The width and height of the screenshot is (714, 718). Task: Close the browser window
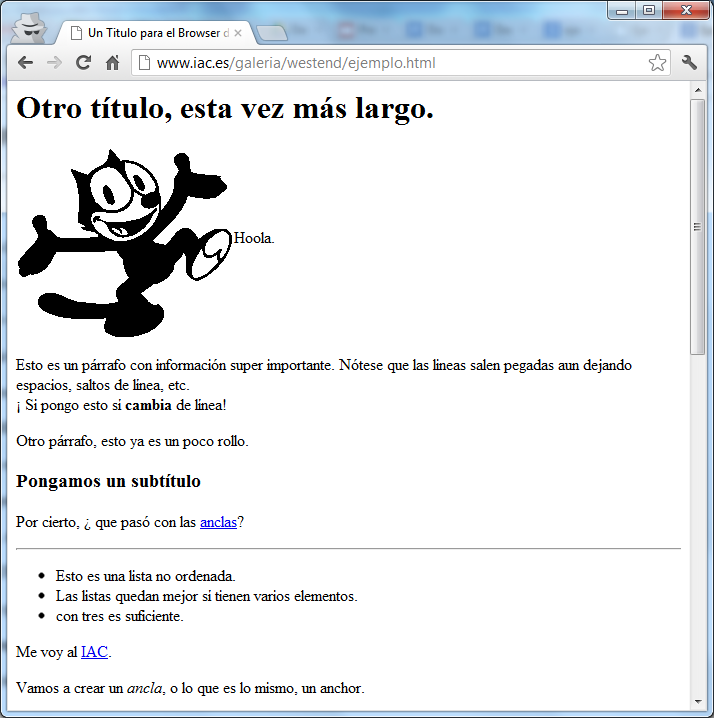(x=686, y=11)
